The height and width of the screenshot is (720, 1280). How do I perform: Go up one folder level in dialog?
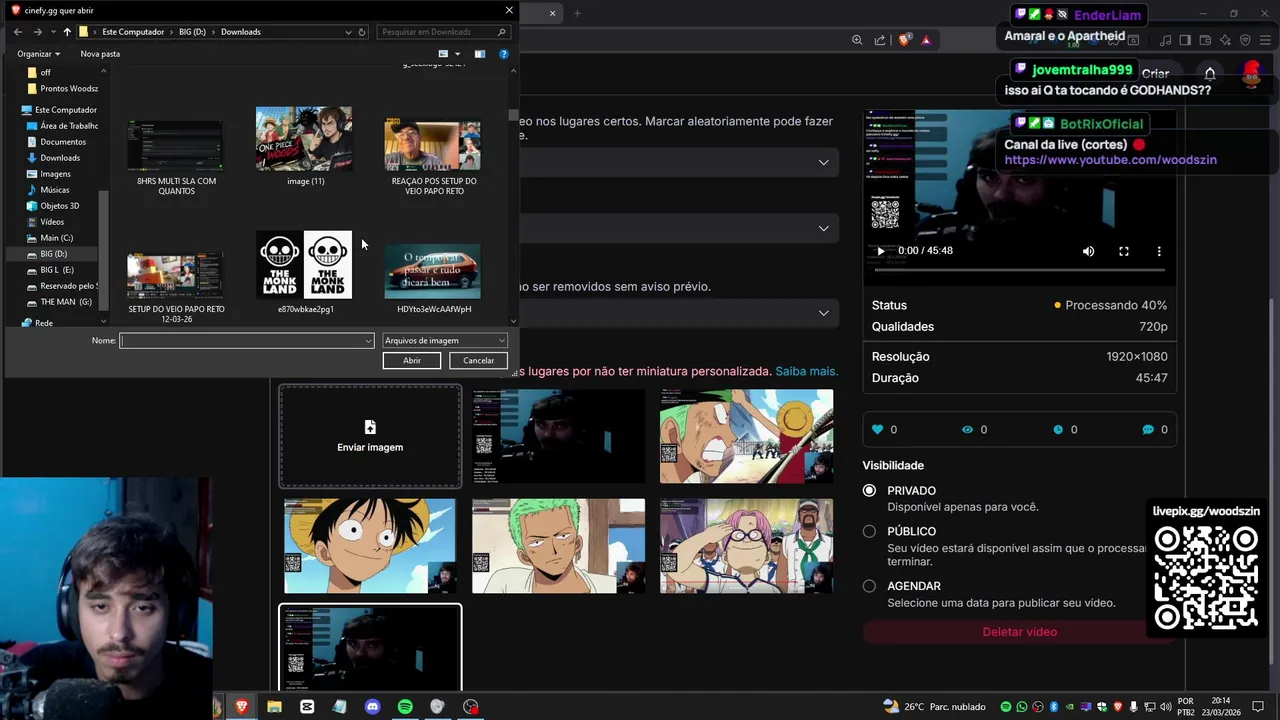tap(67, 32)
